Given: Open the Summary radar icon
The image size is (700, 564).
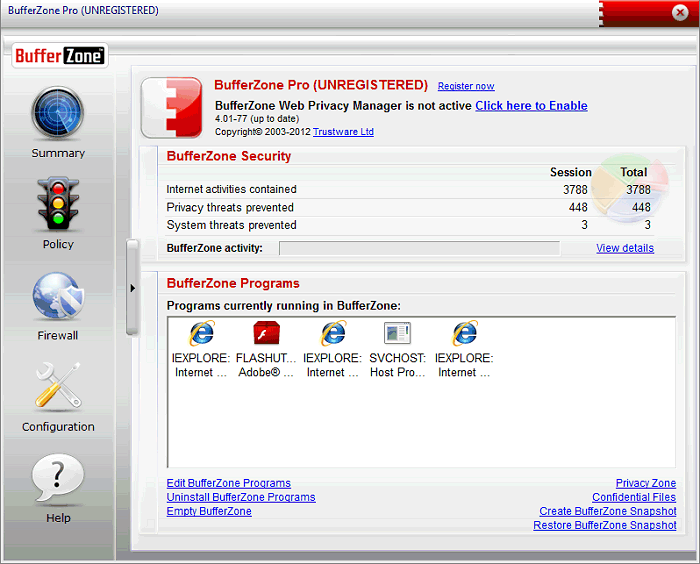Looking at the screenshot, I should tap(58, 112).
